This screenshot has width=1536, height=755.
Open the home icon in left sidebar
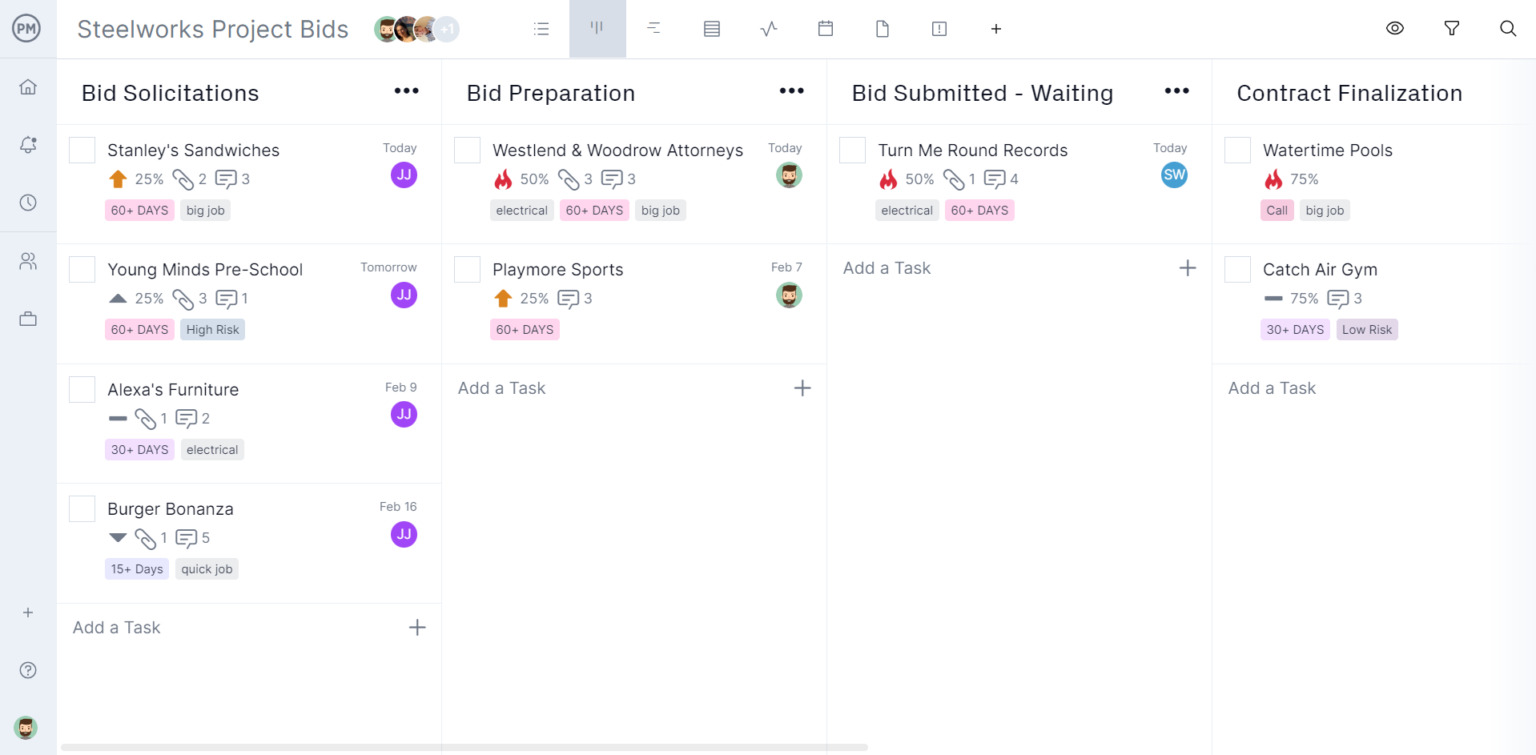point(28,87)
